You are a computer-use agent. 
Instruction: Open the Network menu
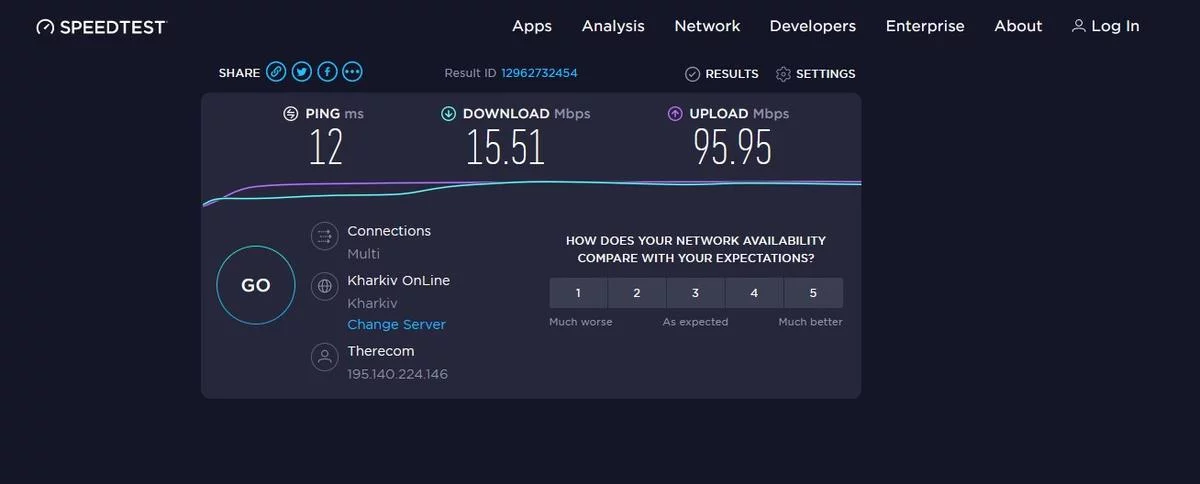point(707,26)
